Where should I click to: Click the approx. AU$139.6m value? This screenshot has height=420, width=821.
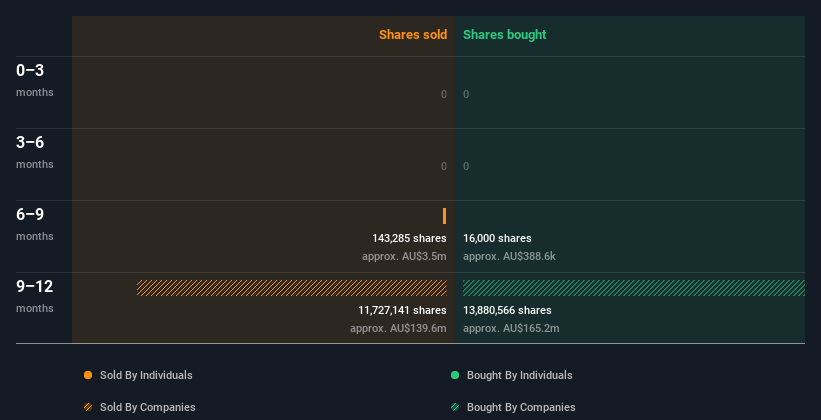398,329
